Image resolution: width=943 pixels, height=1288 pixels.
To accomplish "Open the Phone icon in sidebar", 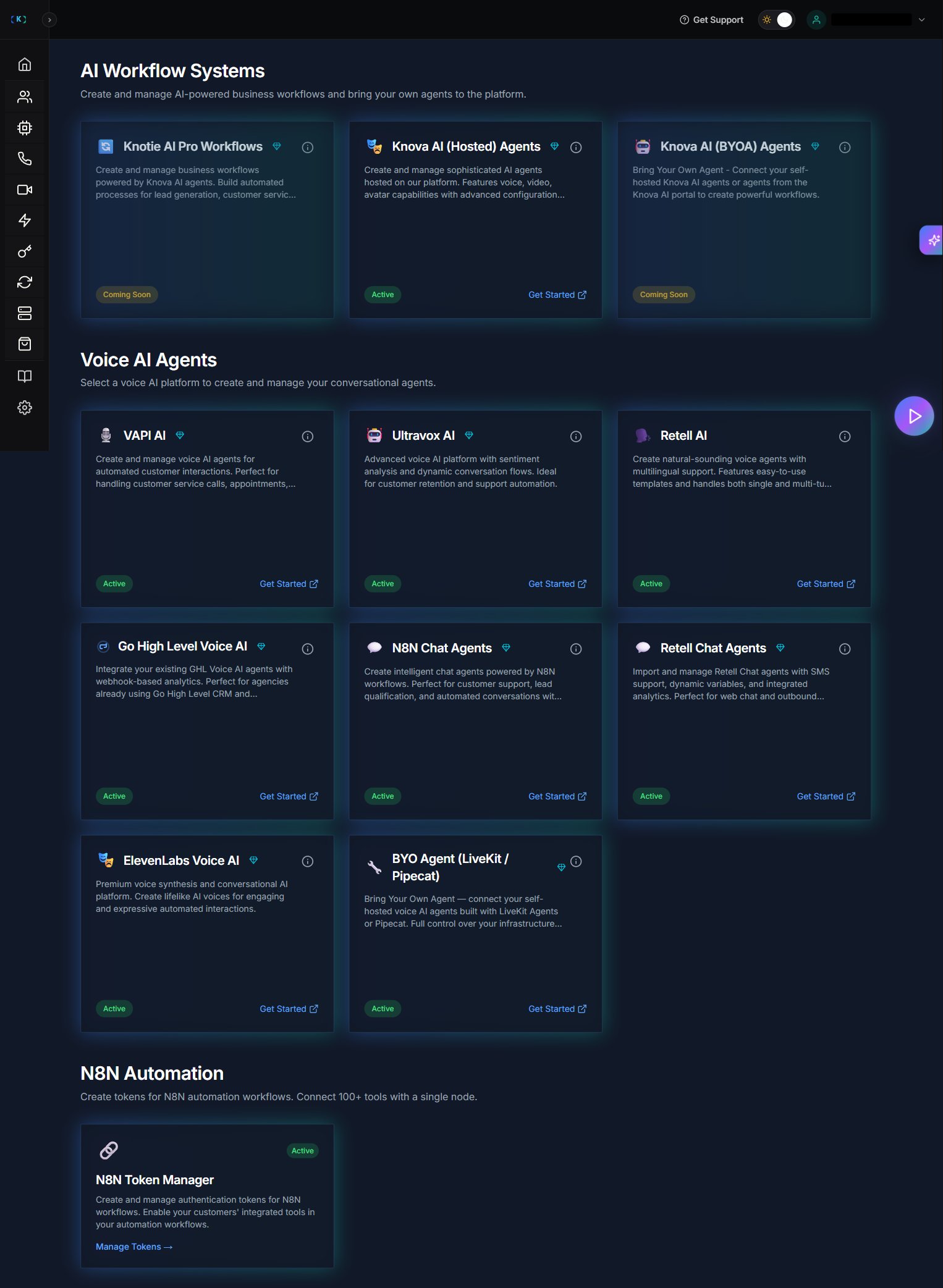I will 25,159.
